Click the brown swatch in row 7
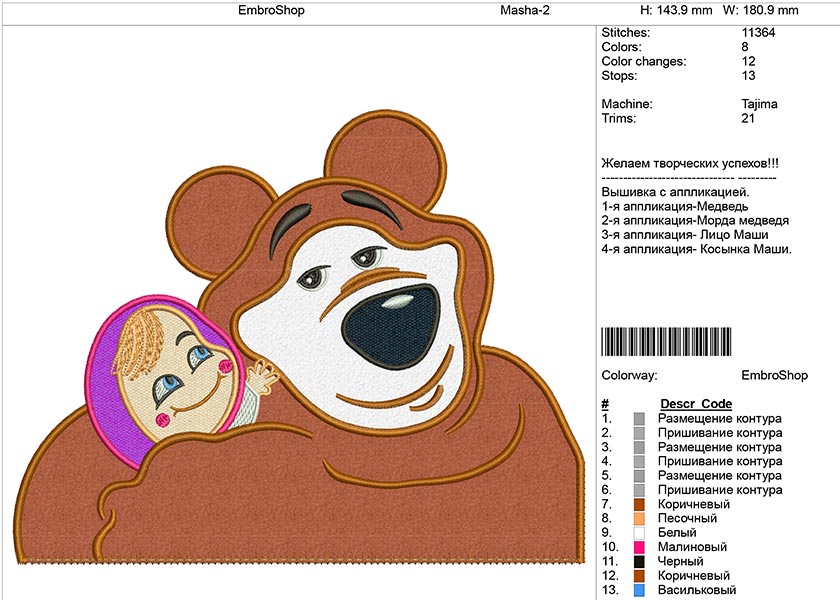 [639, 505]
